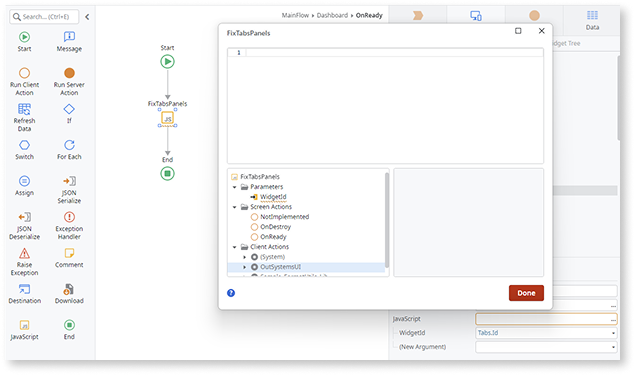This screenshot has width=635, height=375.
Task: Select OnReady screen action in tree
Action: [273, 237]
